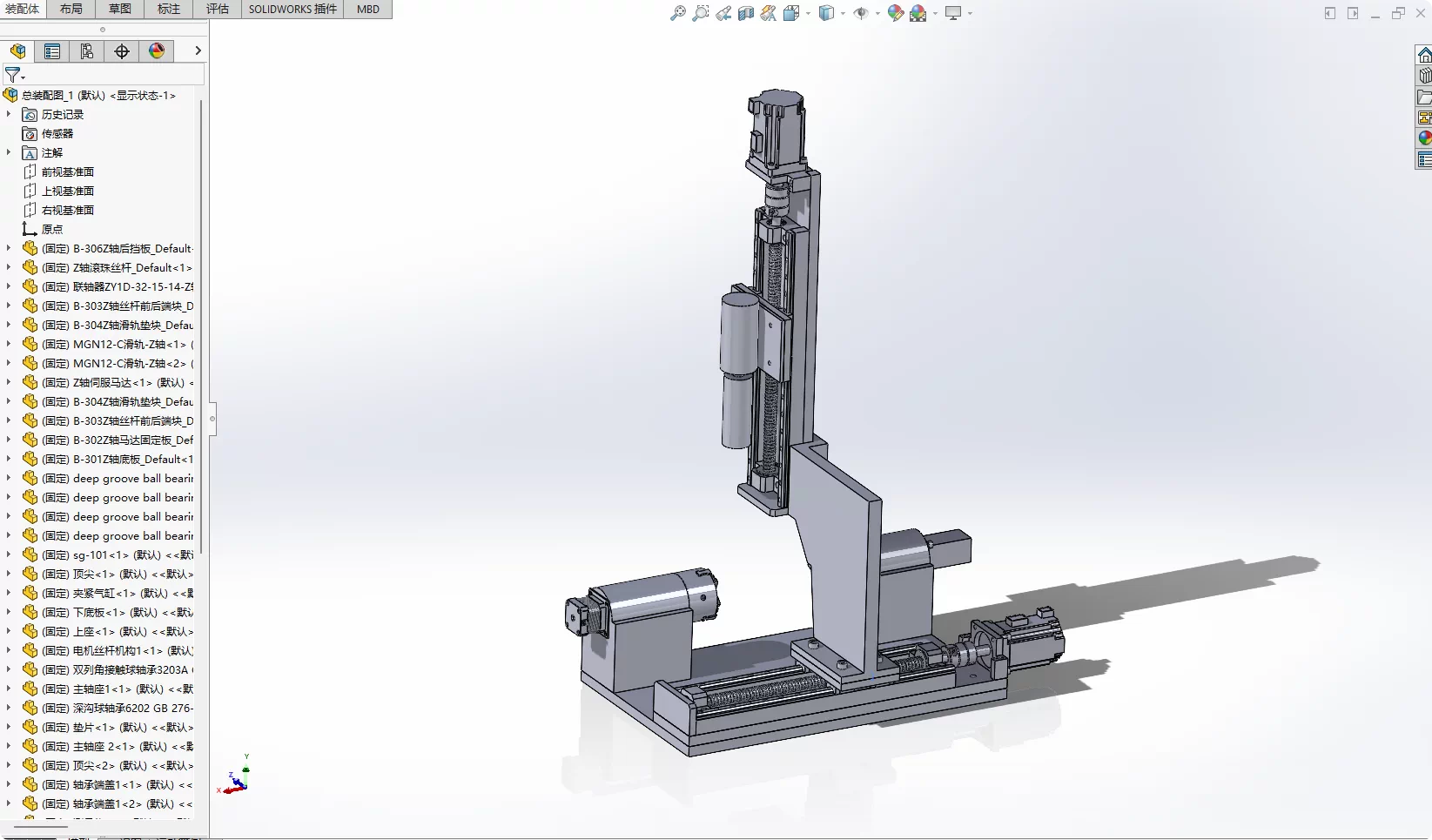
Task: Open the Apply Scene dropdown arrow
Action: 935,13
